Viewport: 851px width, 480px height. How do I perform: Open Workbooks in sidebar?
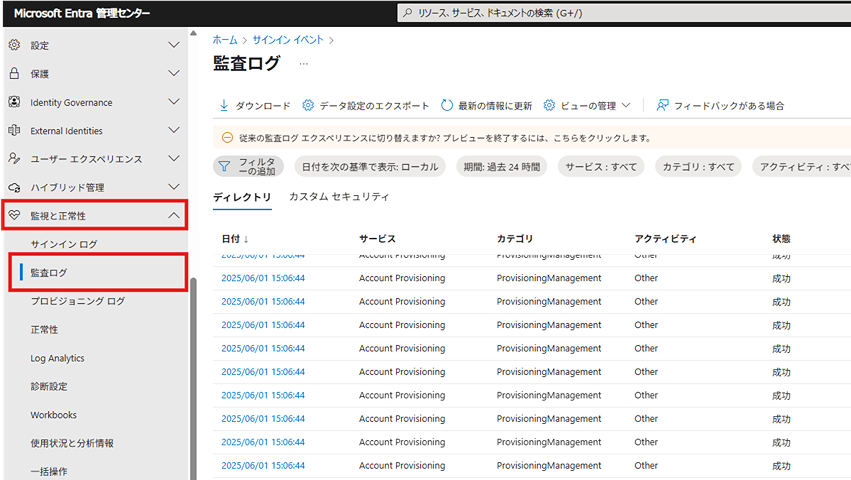click(53, 415)
